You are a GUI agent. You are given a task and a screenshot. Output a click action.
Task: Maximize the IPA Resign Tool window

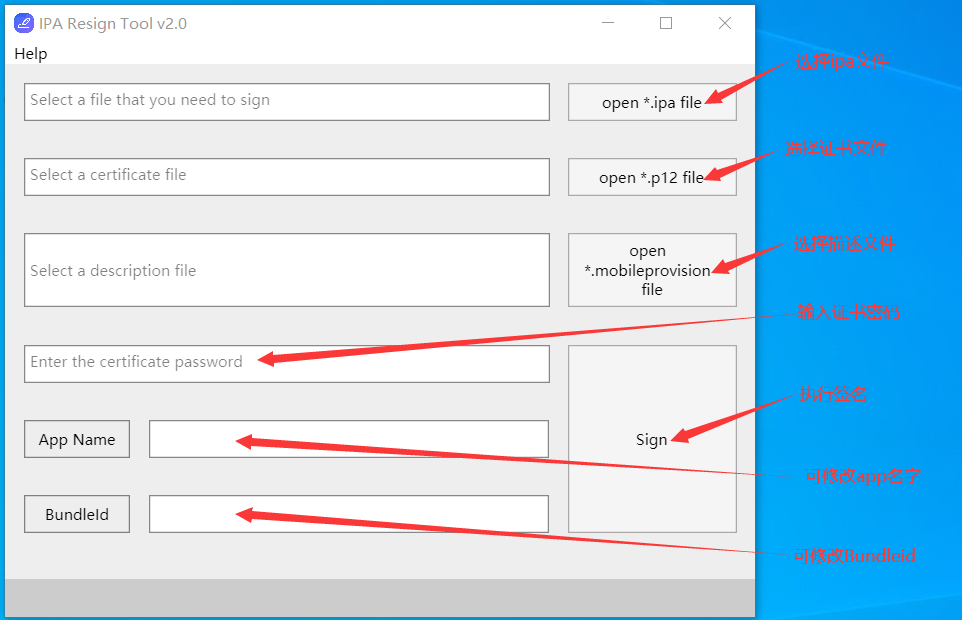pos(666,22)
